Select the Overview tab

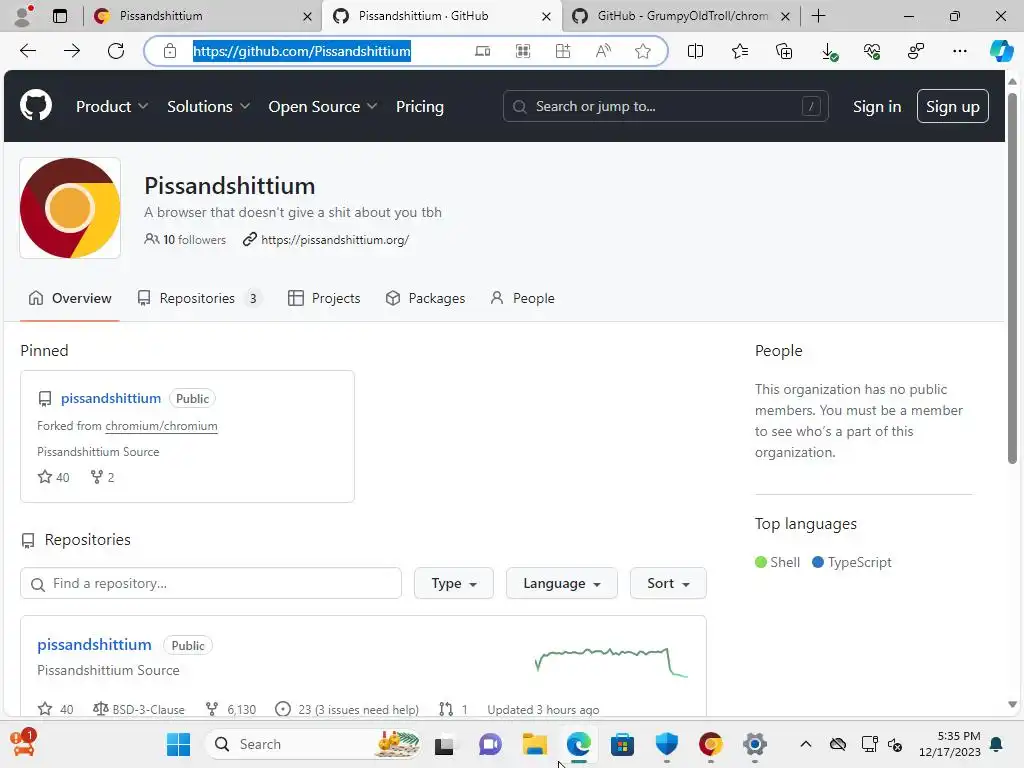click(70, 298)
